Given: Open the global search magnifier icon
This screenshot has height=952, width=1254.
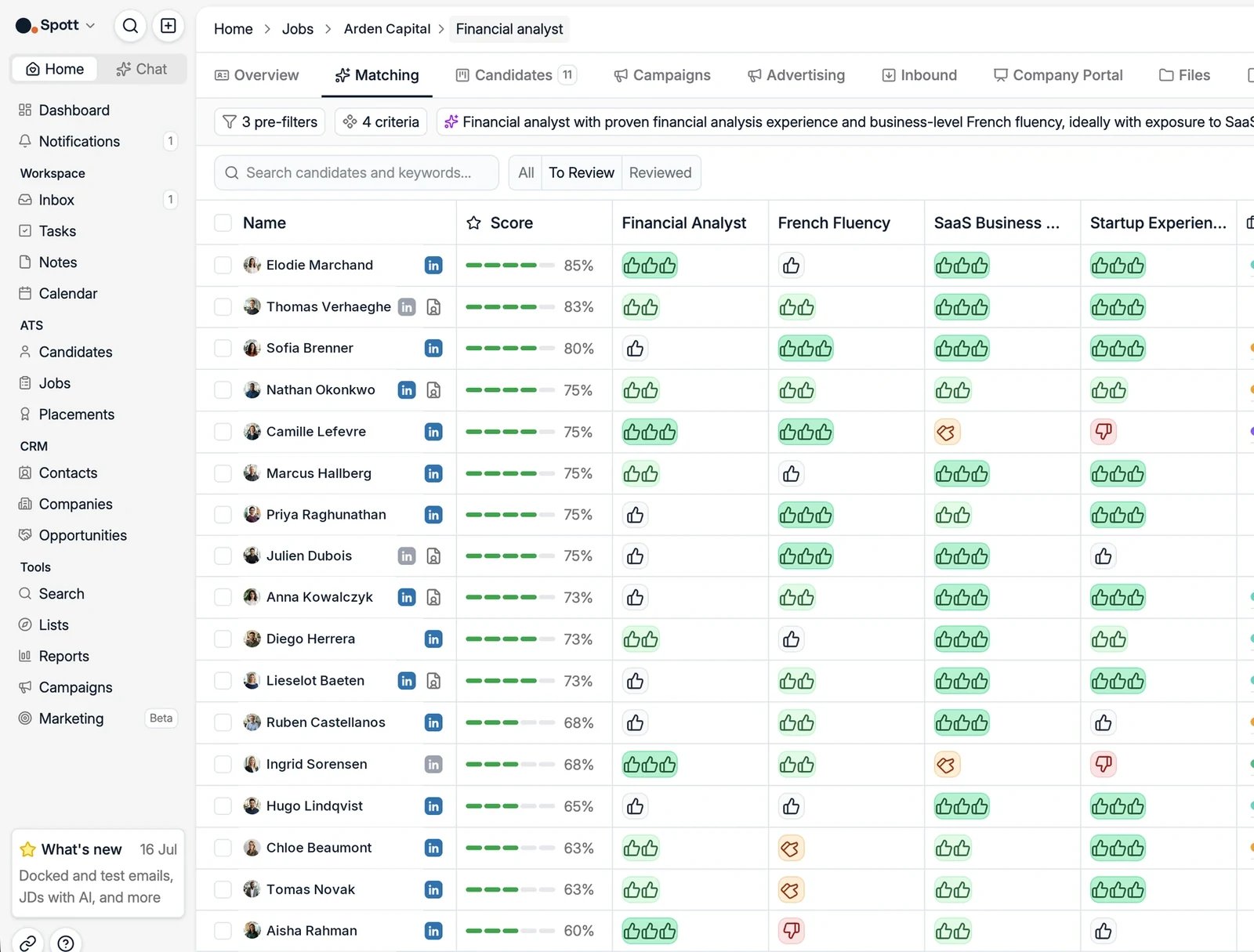Looking at the screenshot, I should [130, 26].
